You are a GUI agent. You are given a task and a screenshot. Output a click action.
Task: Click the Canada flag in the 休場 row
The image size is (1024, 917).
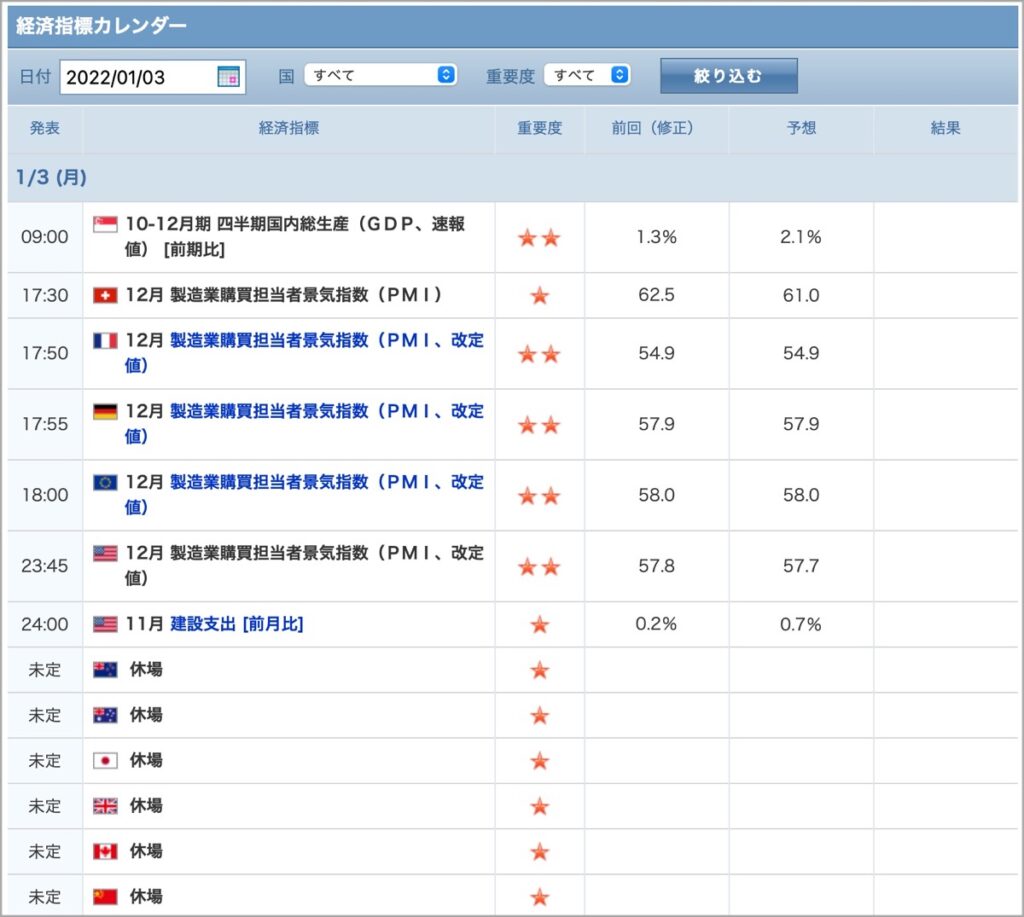point(105,852)
